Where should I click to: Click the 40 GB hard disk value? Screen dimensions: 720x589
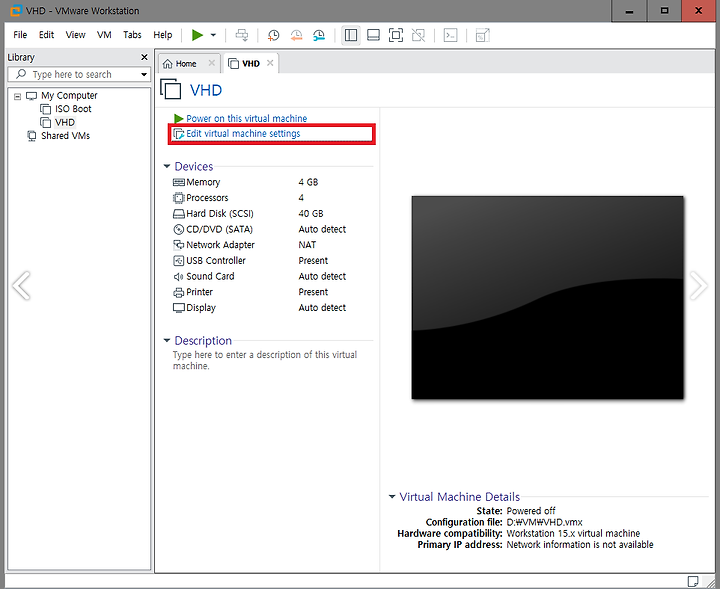pos(311,213)
